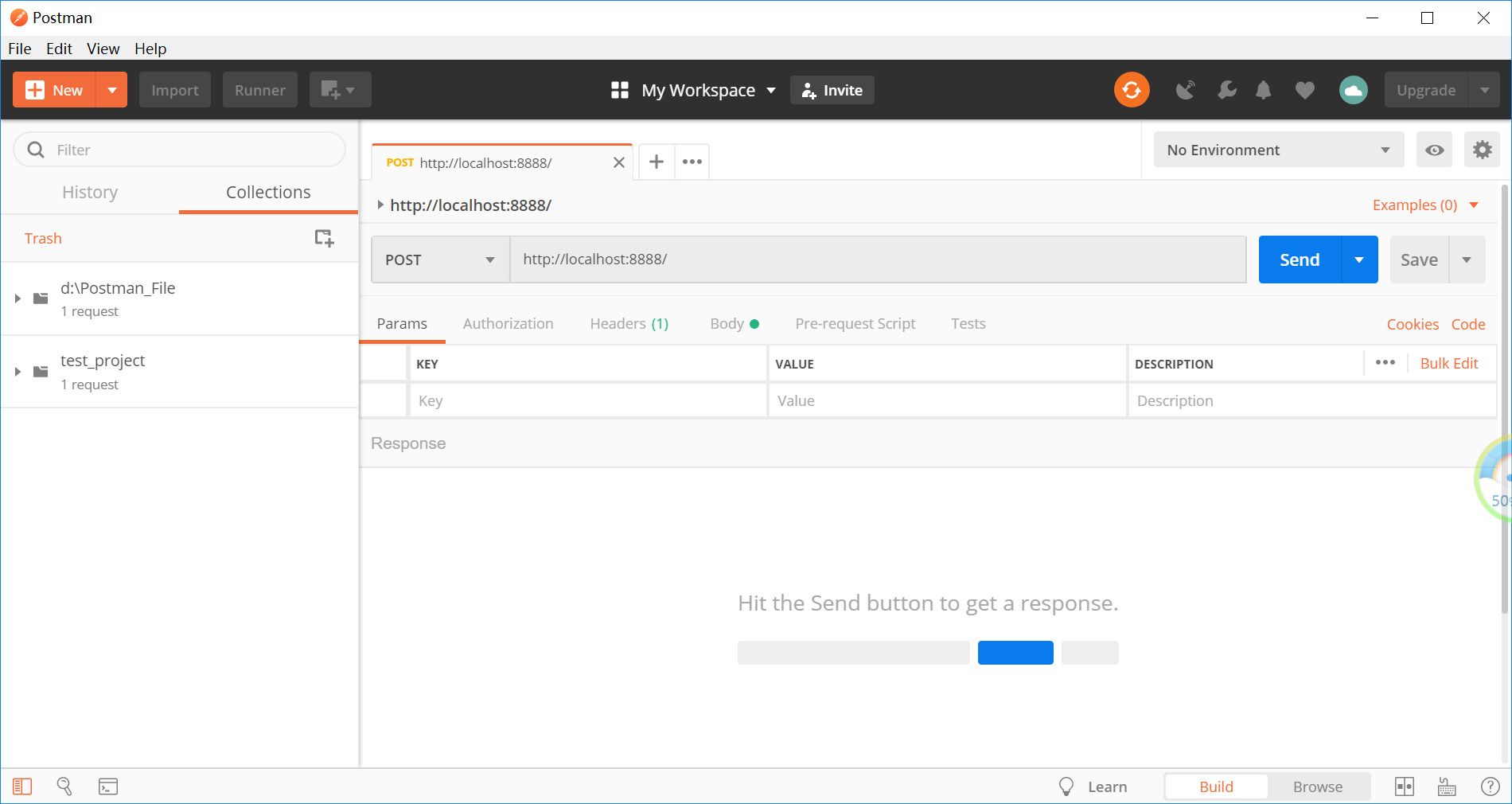This screenshot has height=804, width=1512.
Task: Open the Authorization tab
Action: pyautogui.click(x=508, y=323)
